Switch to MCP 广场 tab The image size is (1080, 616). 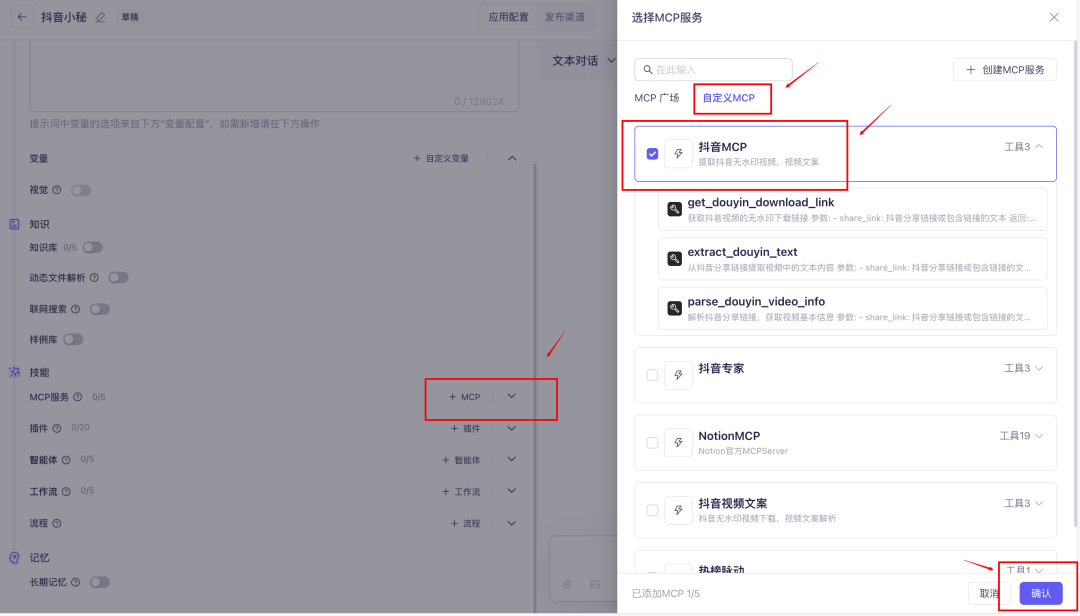coord(656,98)
